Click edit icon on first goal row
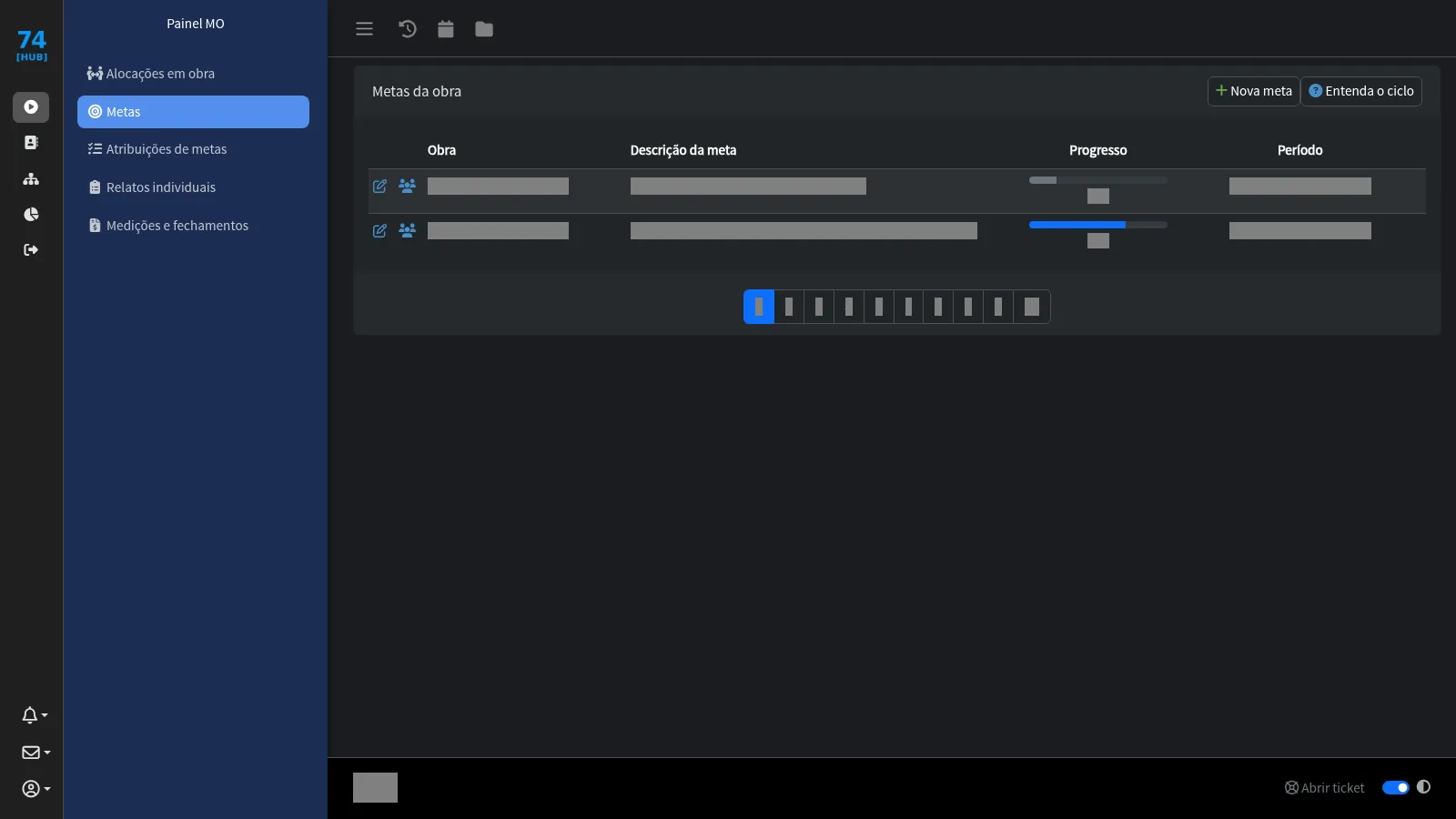This screenshot has width=1456, height=819. point(379,186)
